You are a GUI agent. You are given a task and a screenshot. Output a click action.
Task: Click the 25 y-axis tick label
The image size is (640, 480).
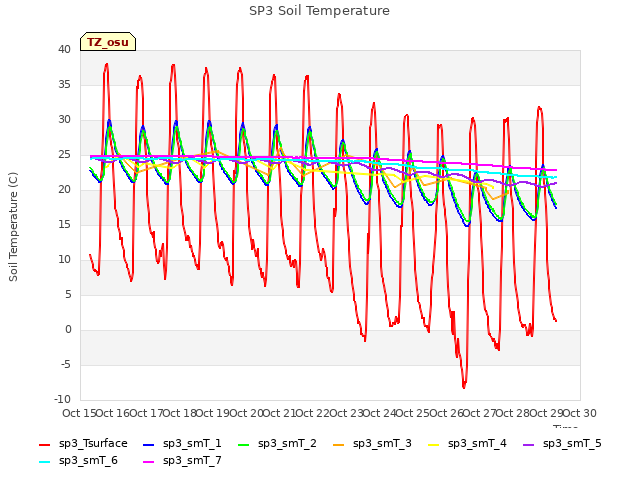(x=64, y=155)
